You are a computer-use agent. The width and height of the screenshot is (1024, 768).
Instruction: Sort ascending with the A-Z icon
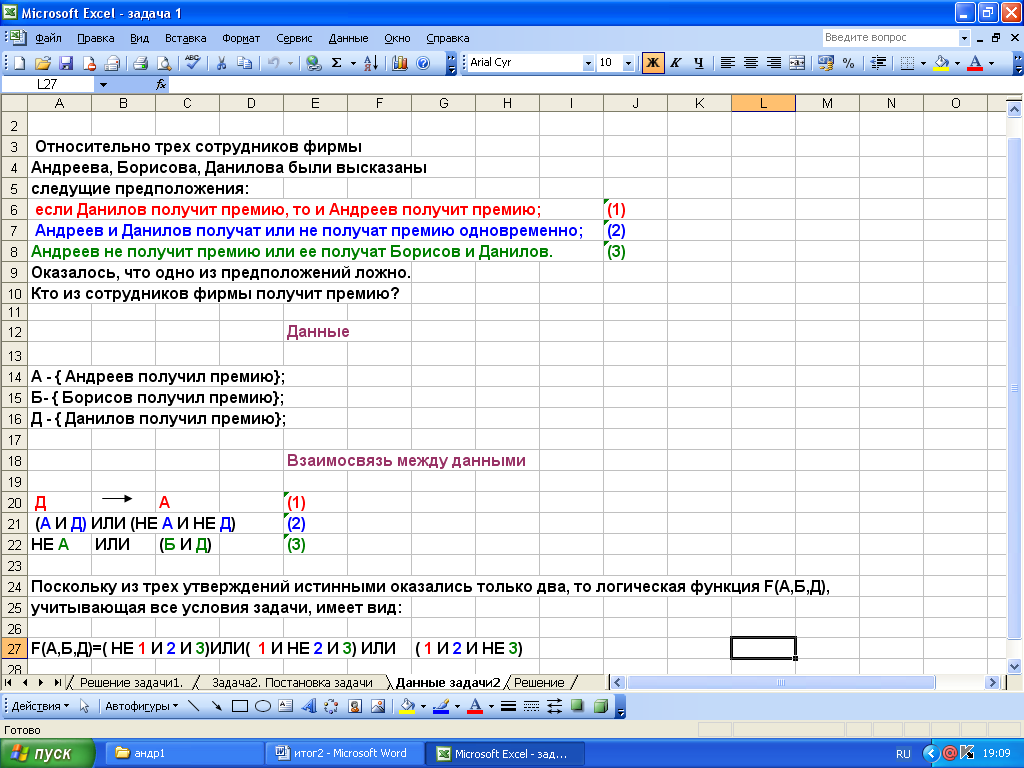371,63
